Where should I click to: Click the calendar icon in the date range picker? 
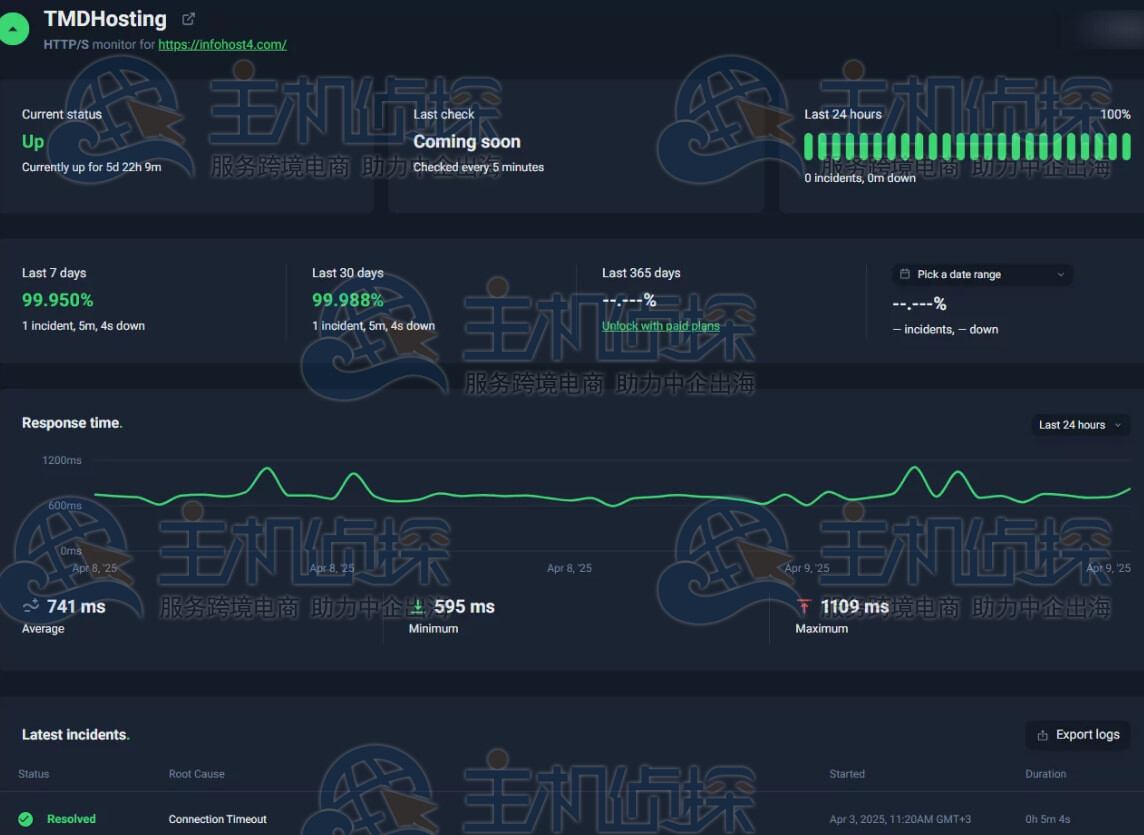905,274
